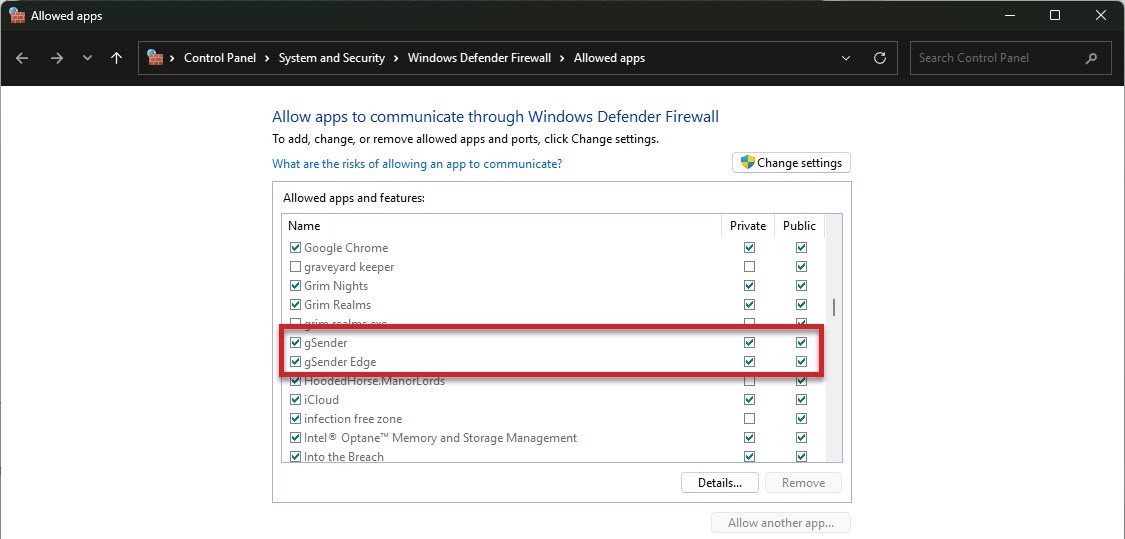Toggle Public checkbox for gSender Edge
This screenshot has height=539, width=1125.
click(x=801, y=362)
